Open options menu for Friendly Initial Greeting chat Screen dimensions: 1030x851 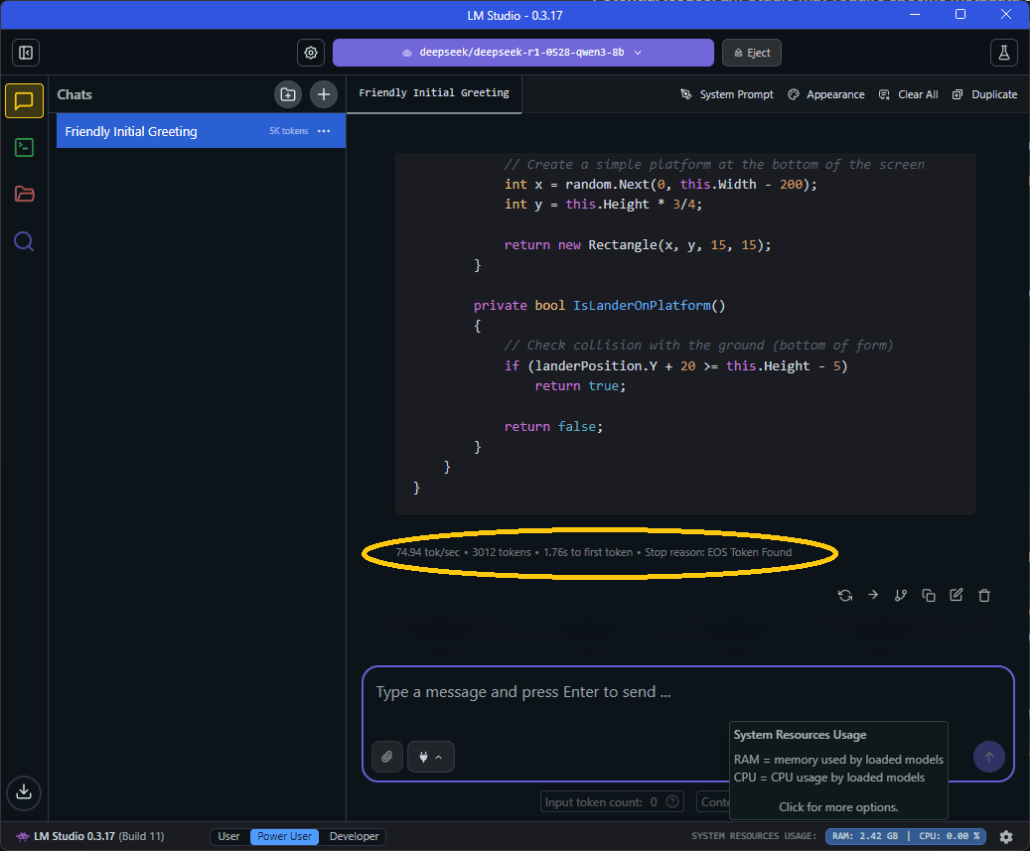(x=324, y=131)
